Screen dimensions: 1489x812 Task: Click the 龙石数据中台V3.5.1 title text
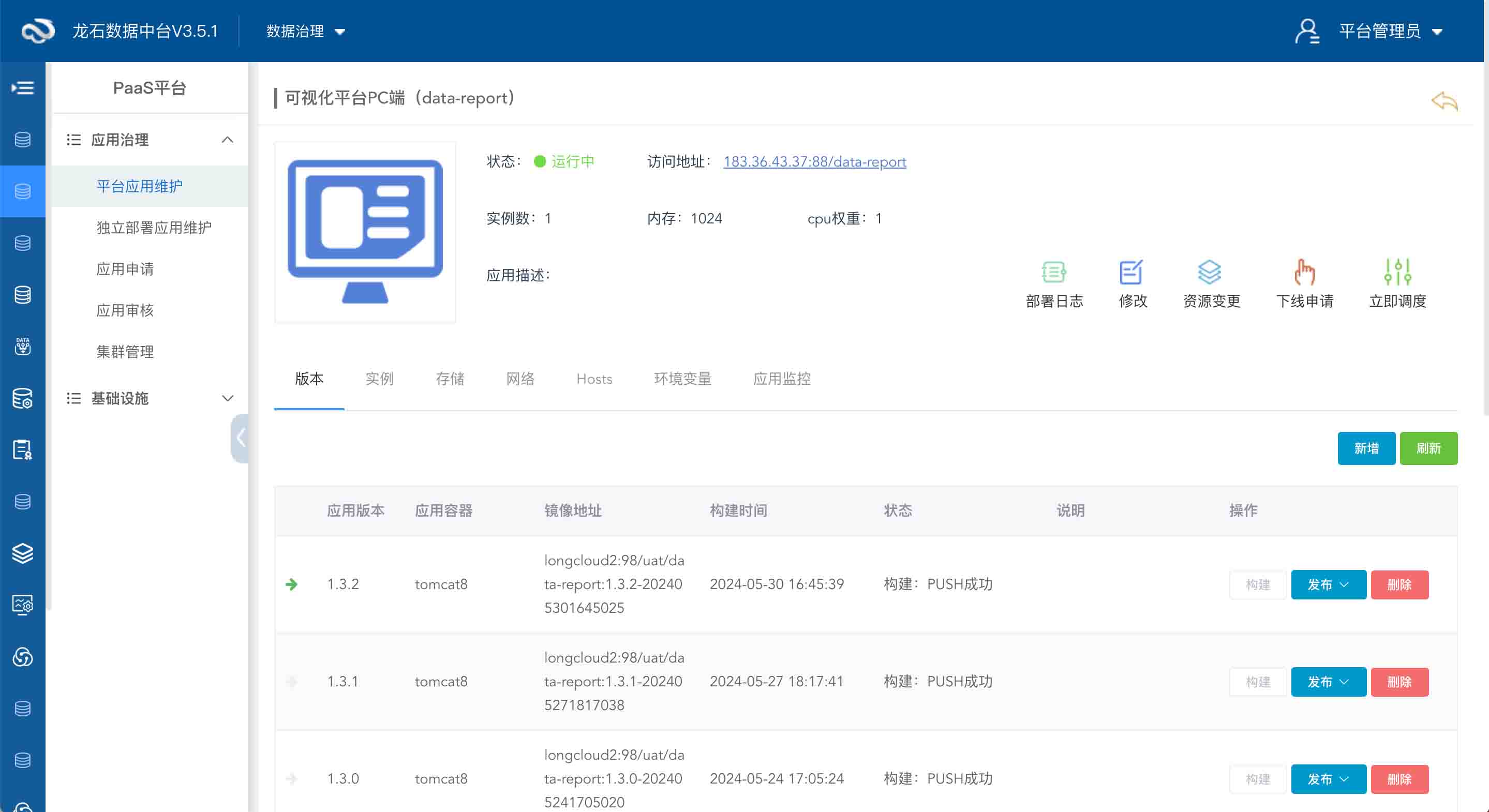click(144, 31)
